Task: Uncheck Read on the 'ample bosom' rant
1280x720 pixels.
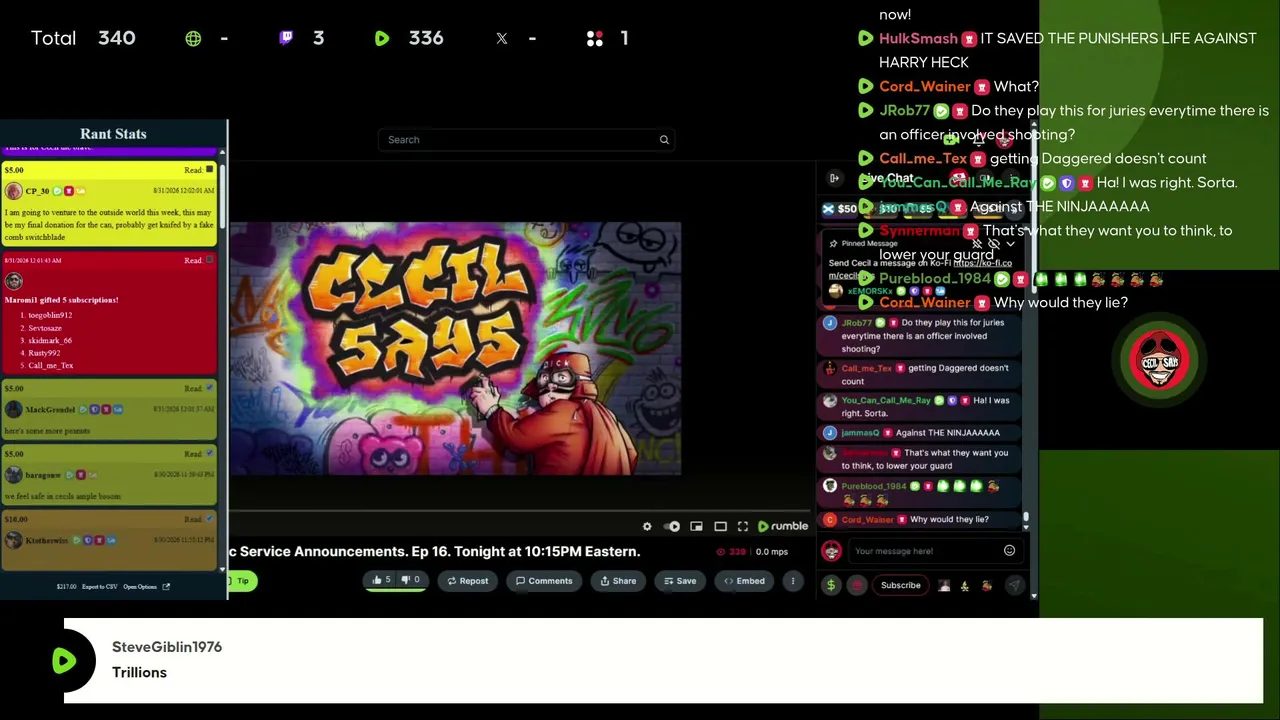Action: click(209, 454)
